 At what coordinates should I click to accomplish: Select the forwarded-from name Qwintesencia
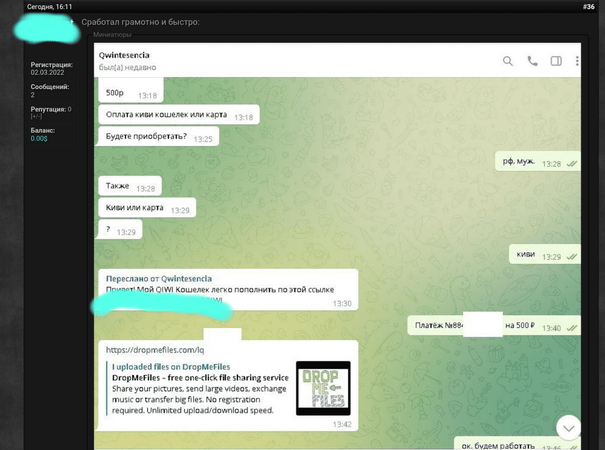186,279
